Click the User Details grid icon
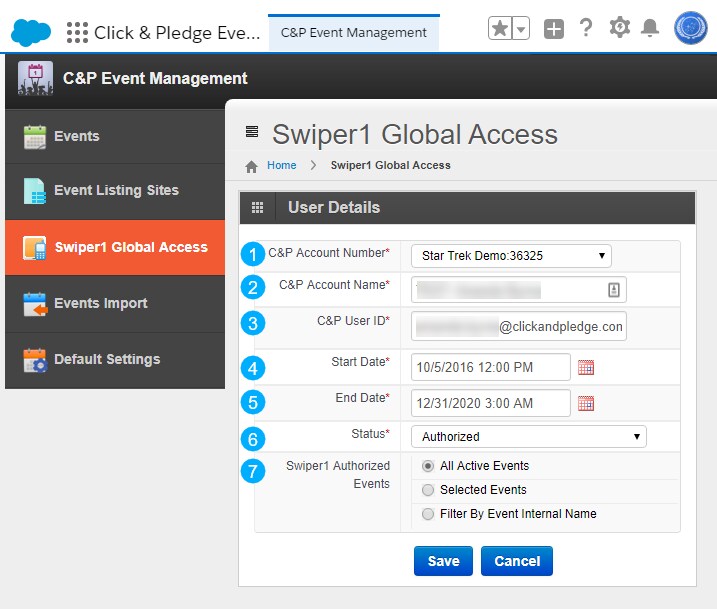The image size is (717, 609). click(x=257, y=208)
